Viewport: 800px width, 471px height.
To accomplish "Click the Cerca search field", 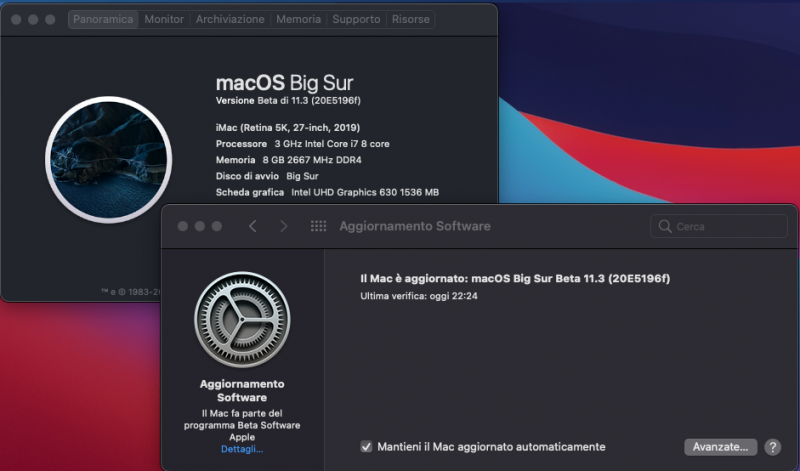I will [x=719, y=226].
